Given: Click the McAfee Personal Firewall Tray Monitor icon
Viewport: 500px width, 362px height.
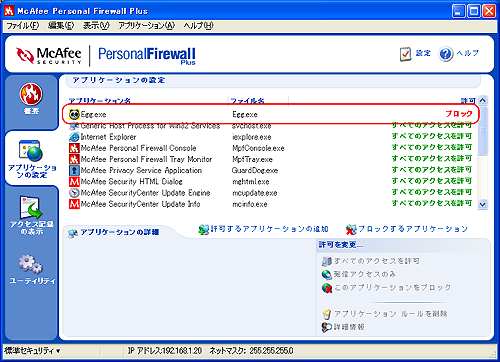Looking at the screenshot, I should pyautogui.click(x=74, y=159).
